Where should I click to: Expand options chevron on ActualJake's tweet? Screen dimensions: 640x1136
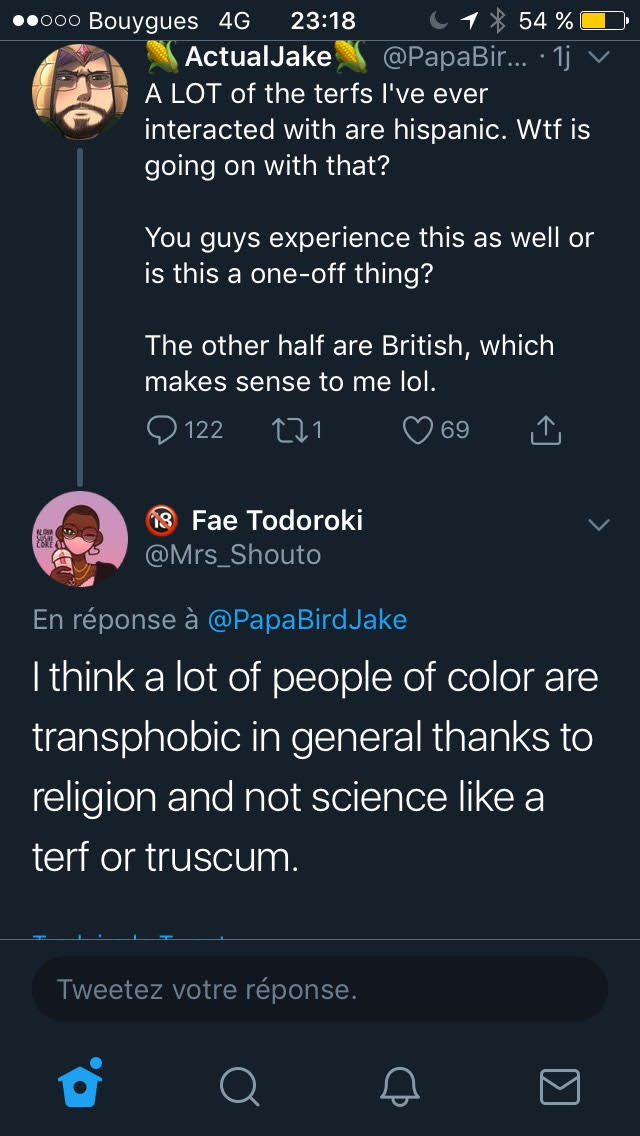click(x=598, y=58)
